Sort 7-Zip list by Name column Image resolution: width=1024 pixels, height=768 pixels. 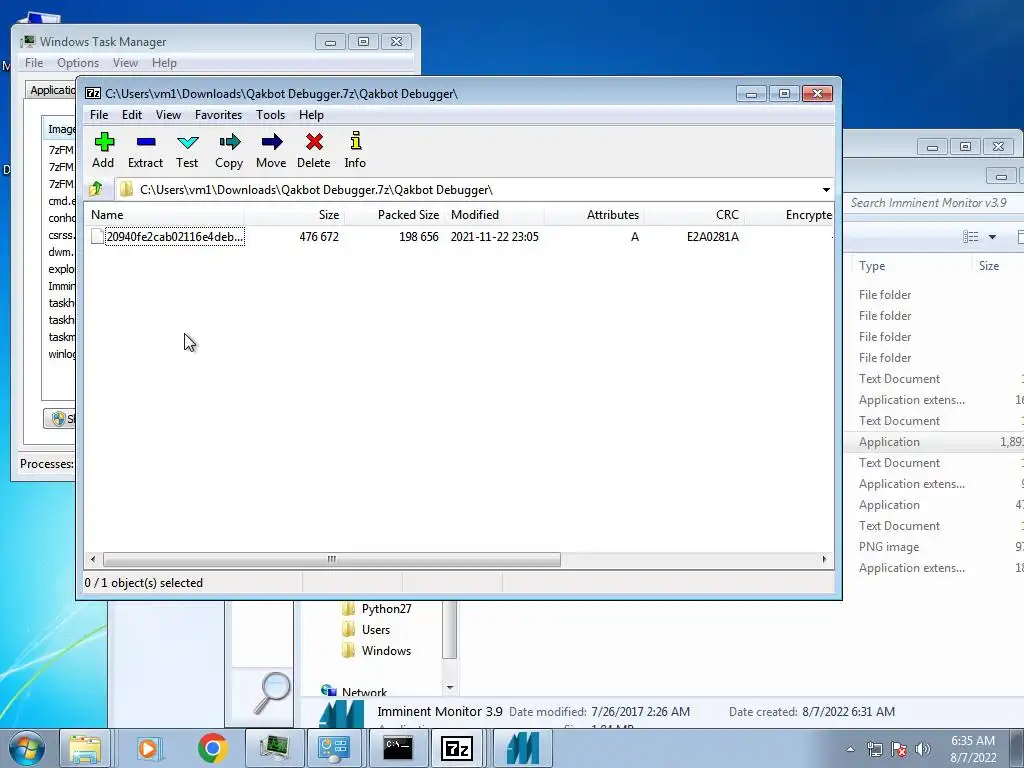[165, 215]
